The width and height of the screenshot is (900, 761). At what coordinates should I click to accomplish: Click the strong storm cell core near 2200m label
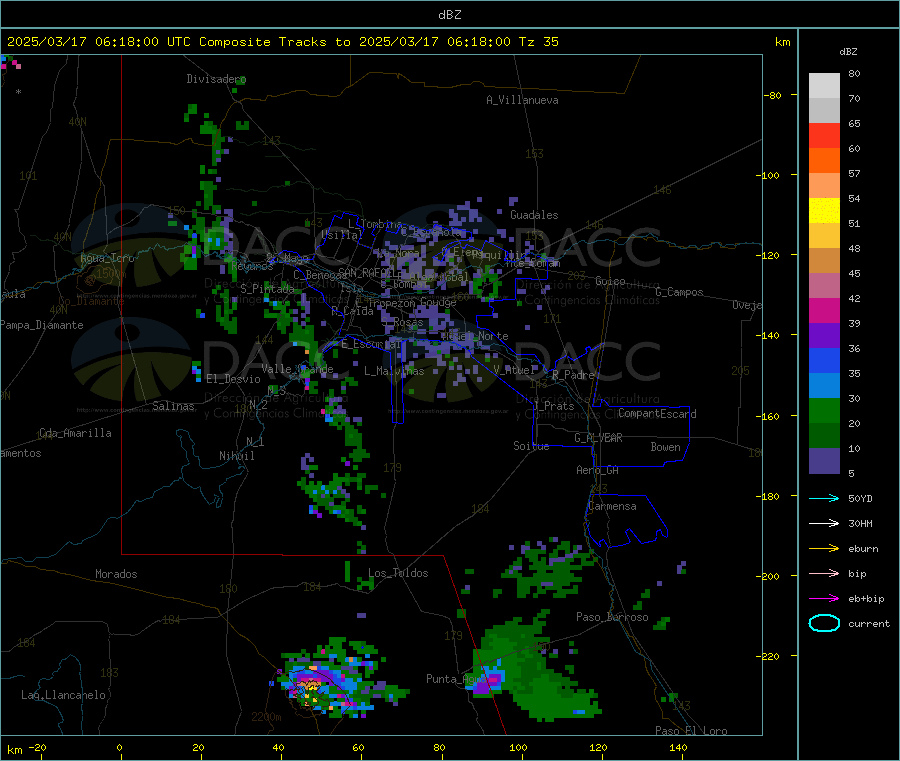click(311, 686)
